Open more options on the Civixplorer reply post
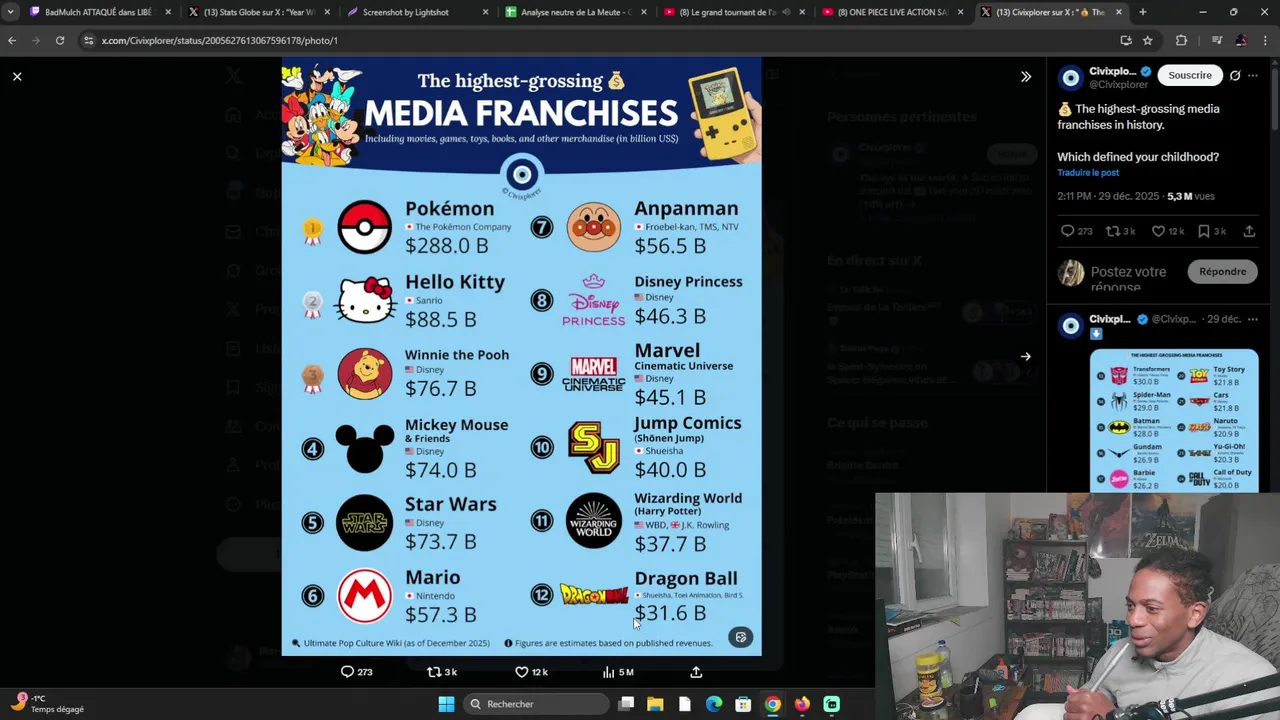Image resolution: width=1280 pixels, height=720 pixels. (1253, 319)
